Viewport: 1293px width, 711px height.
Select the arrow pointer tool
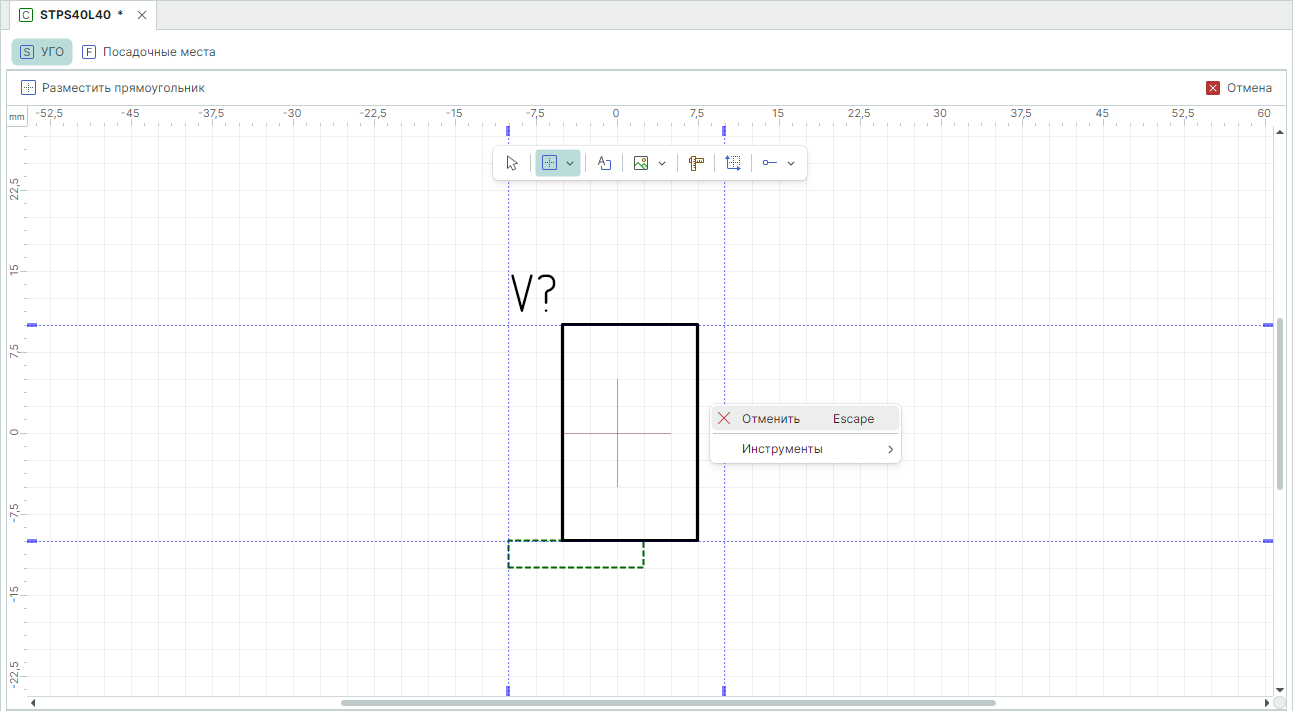[x=512, y=163]
